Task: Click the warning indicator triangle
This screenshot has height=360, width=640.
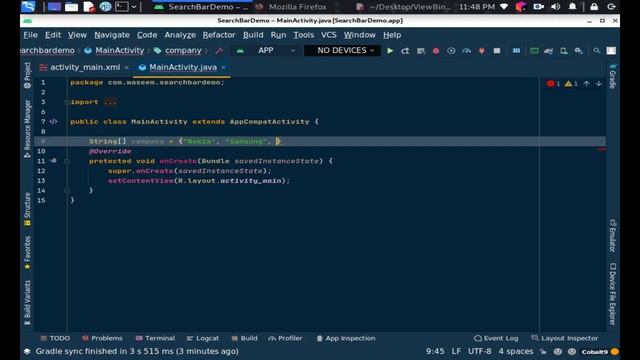Action: [x=571, y=83]
